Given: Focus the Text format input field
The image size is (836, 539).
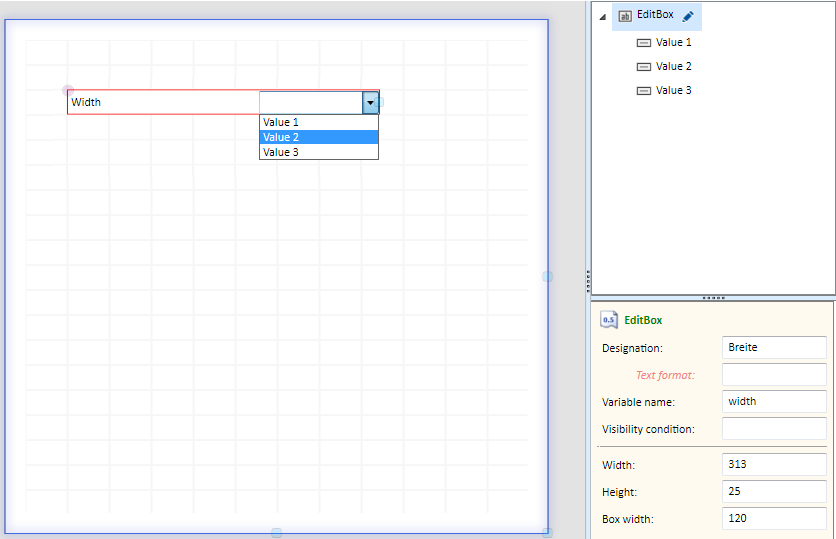Looking at the screenshot, I should (x=773, y=375).
